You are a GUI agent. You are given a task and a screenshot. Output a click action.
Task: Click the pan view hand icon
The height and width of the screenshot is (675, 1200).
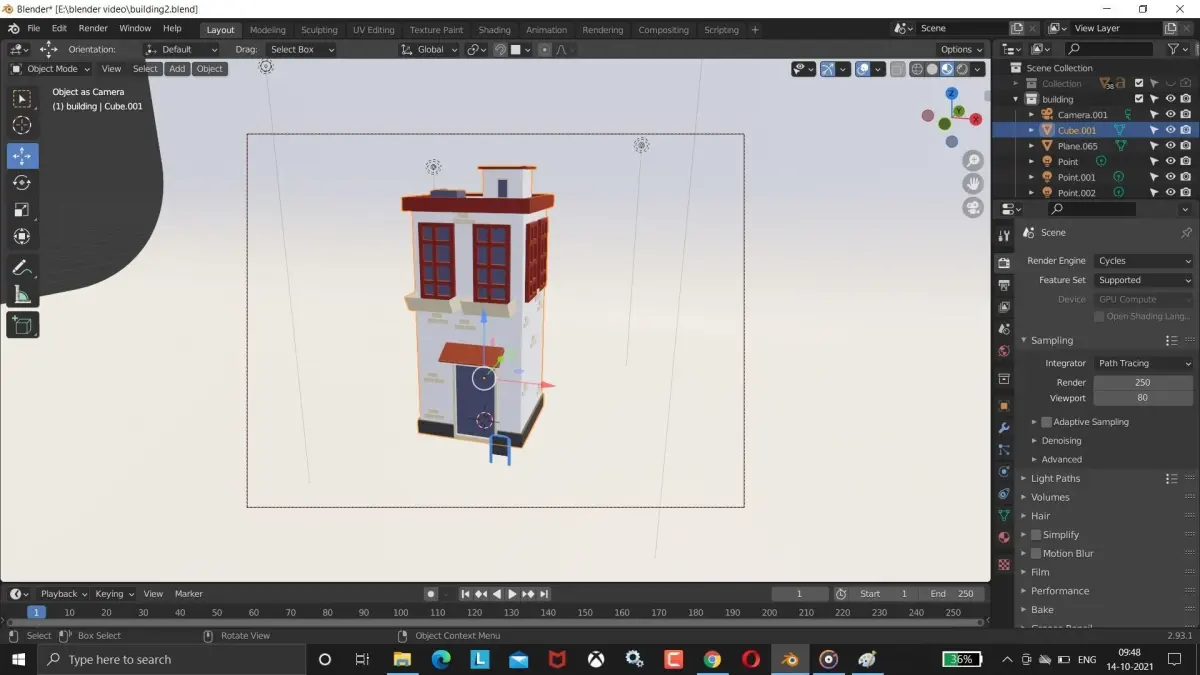click(973, 184)
